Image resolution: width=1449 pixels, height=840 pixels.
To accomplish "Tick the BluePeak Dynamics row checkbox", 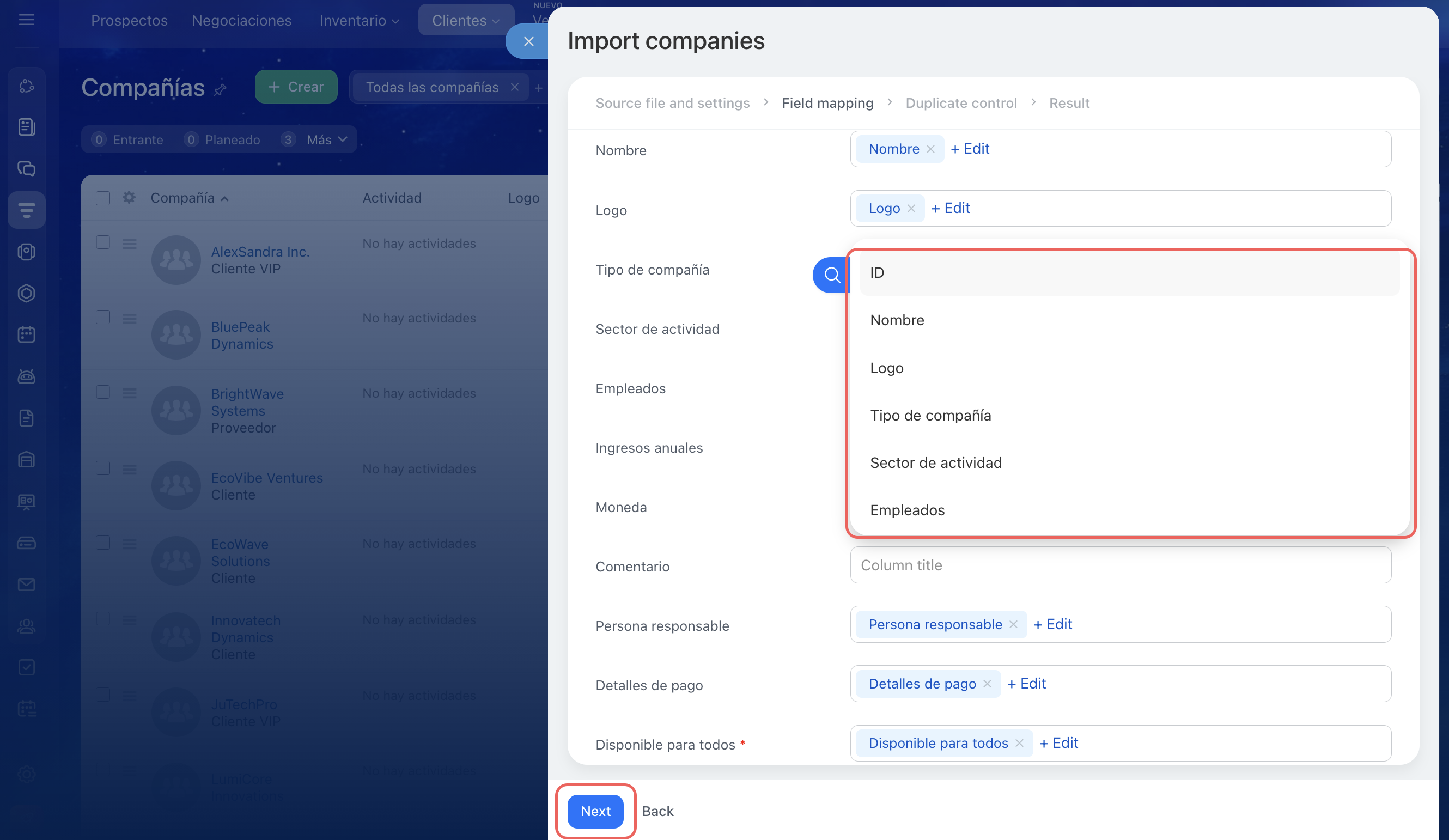I will click(x=103, y=318).
